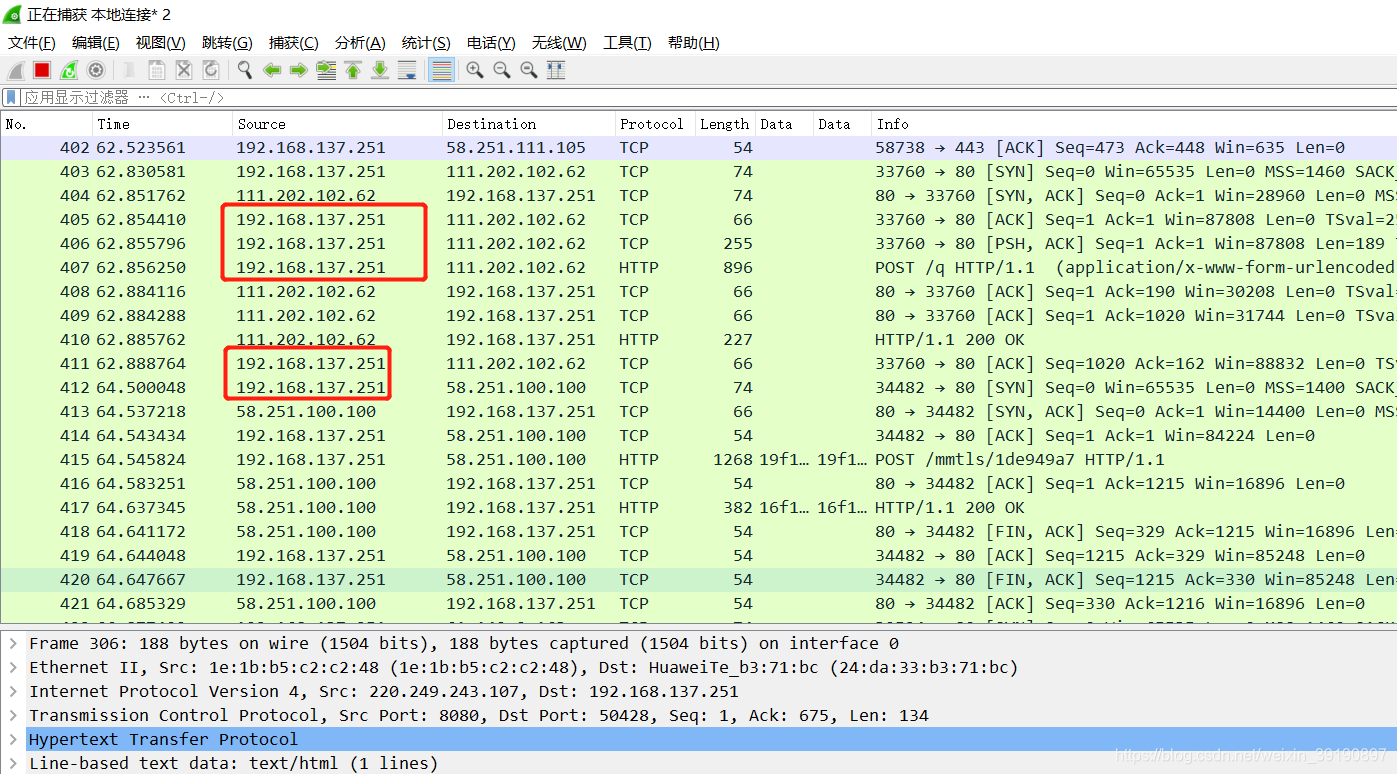The image size is (1397, 774).
Task: Click the start capture shark fin icon
Action: (15, 70)
